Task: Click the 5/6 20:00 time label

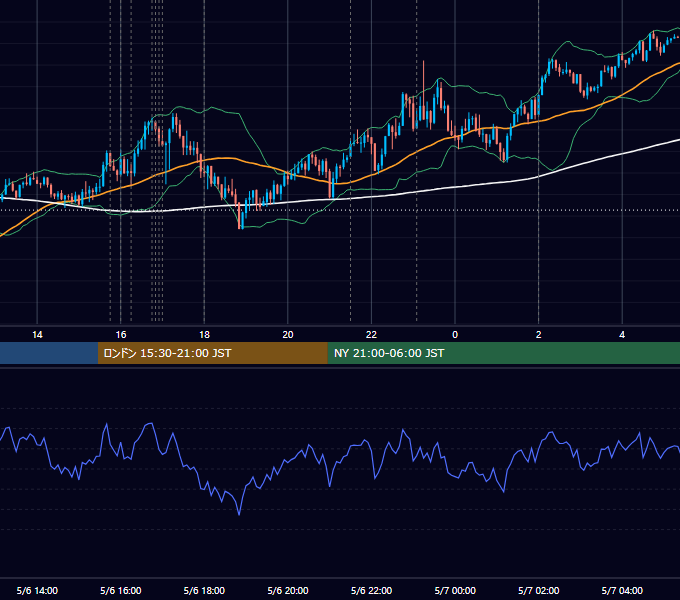Action: 288,590
